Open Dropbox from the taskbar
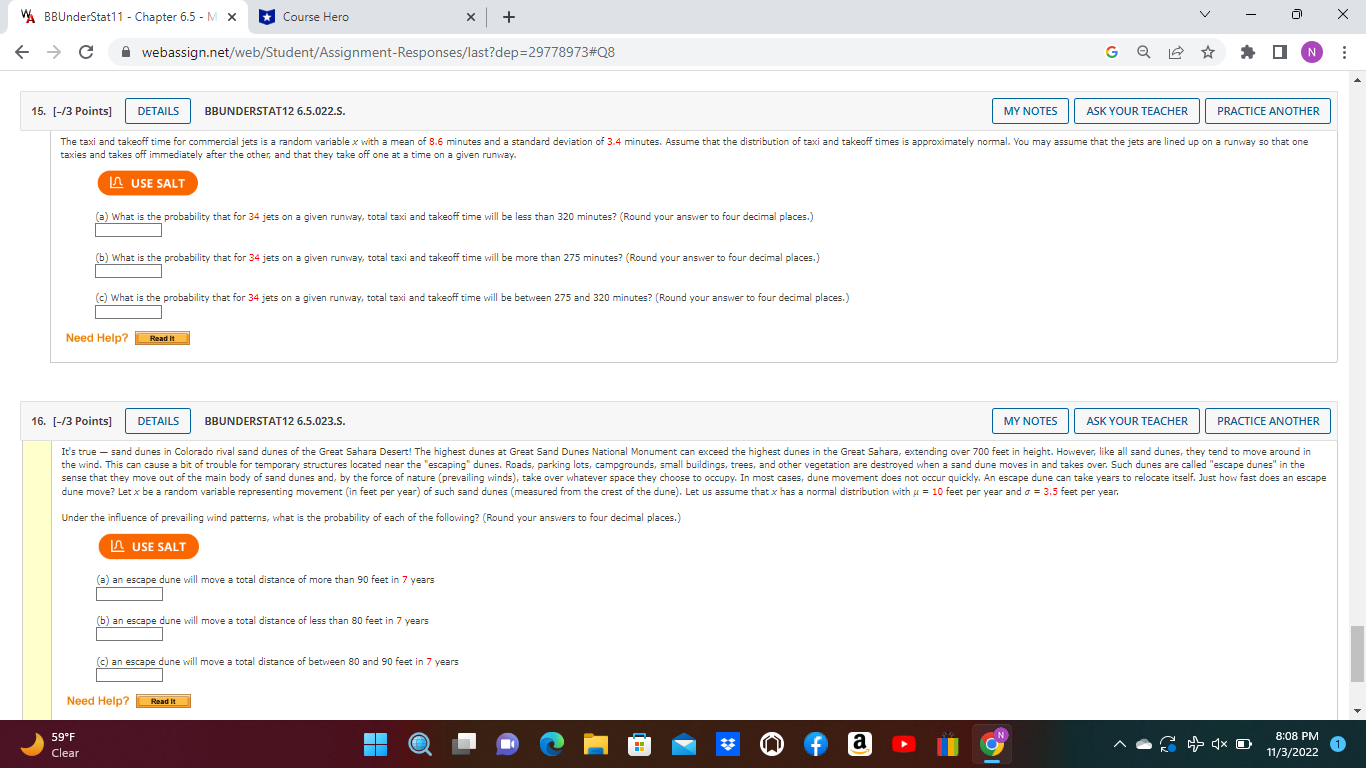Screen dimensions: 1366x768 pos(727,744)
